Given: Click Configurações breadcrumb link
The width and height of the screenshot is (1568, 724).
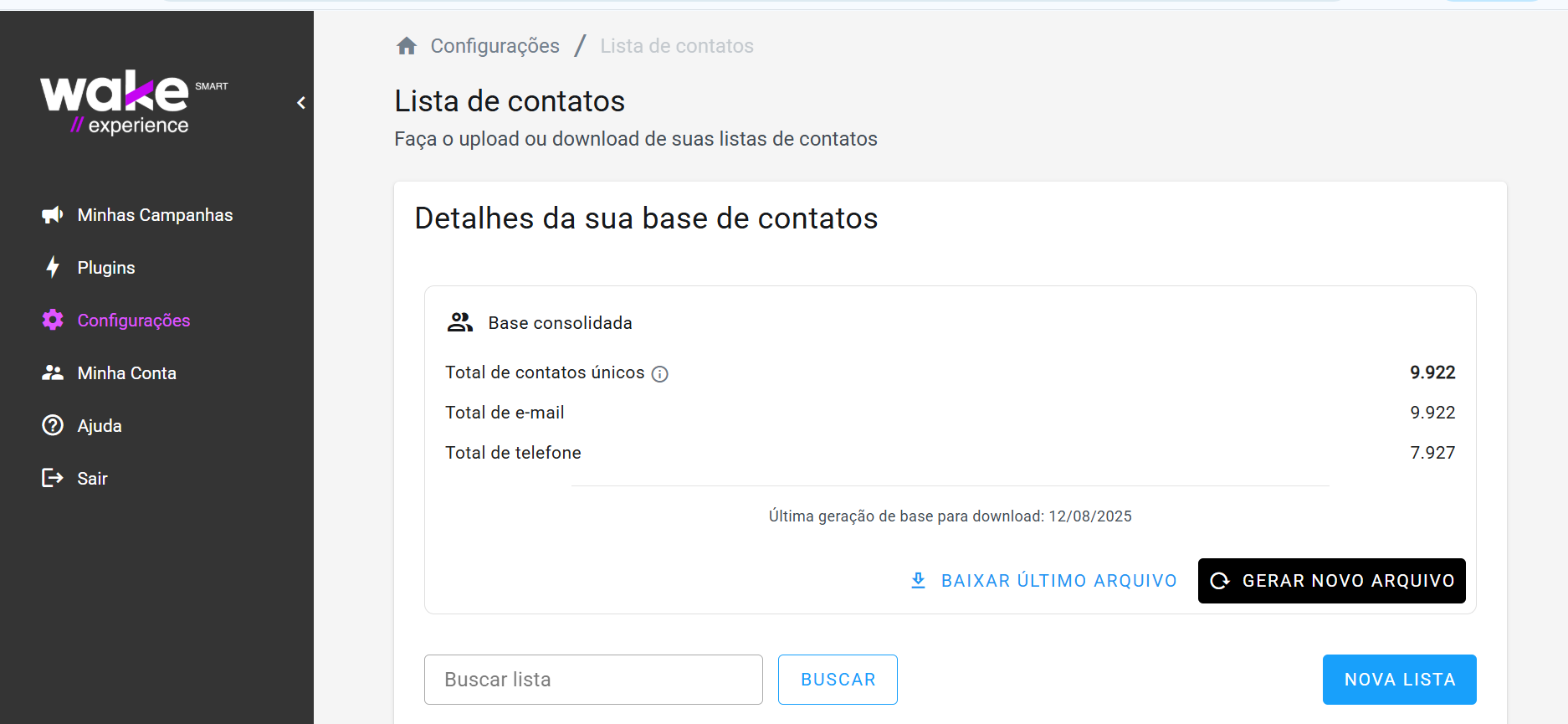Looking at the screenshot, I should point(495,46).
